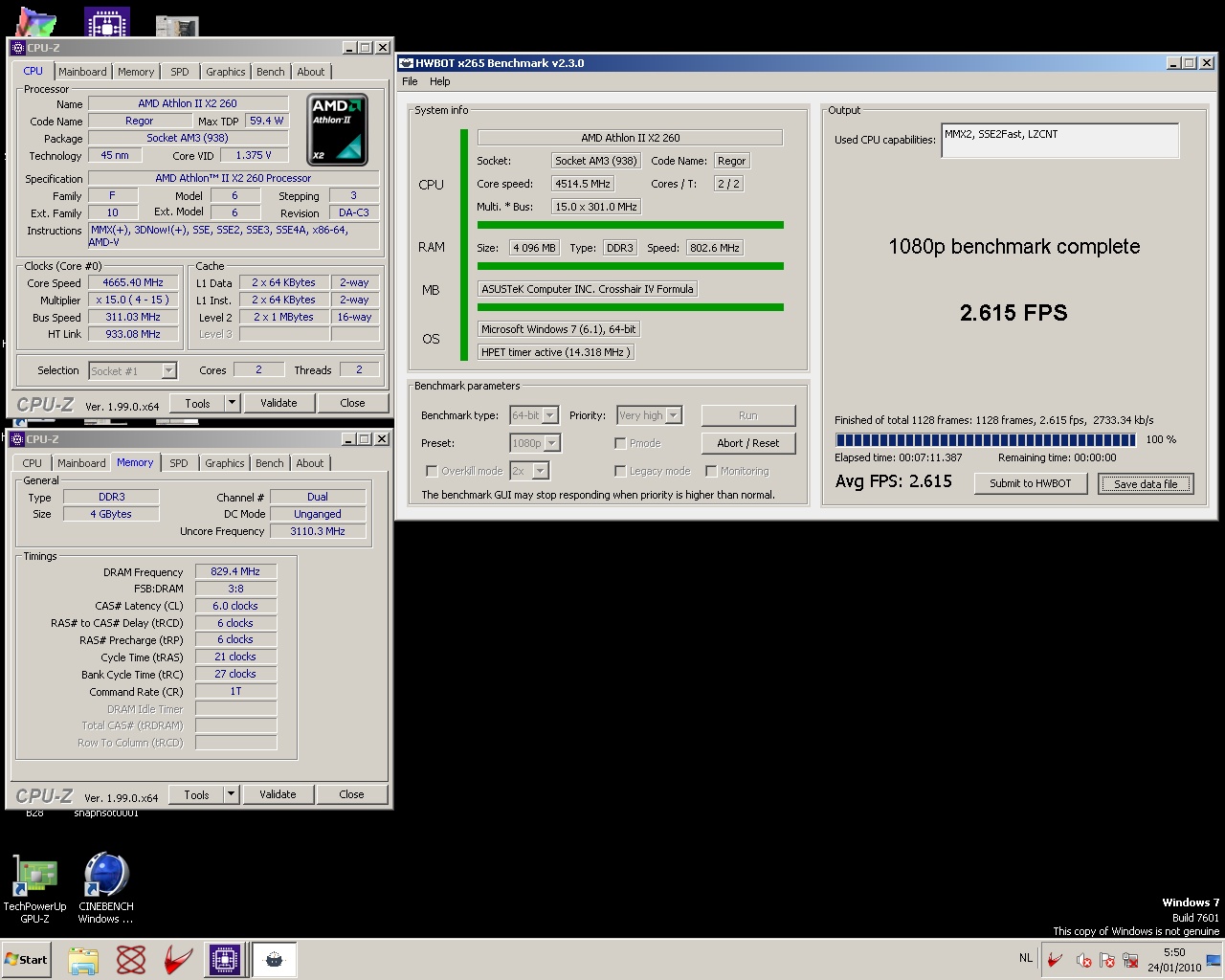The height and width of the screenshot is (980, 1225).
Task: Enable the Monitoring checkbox
Action: click(711, 471)
